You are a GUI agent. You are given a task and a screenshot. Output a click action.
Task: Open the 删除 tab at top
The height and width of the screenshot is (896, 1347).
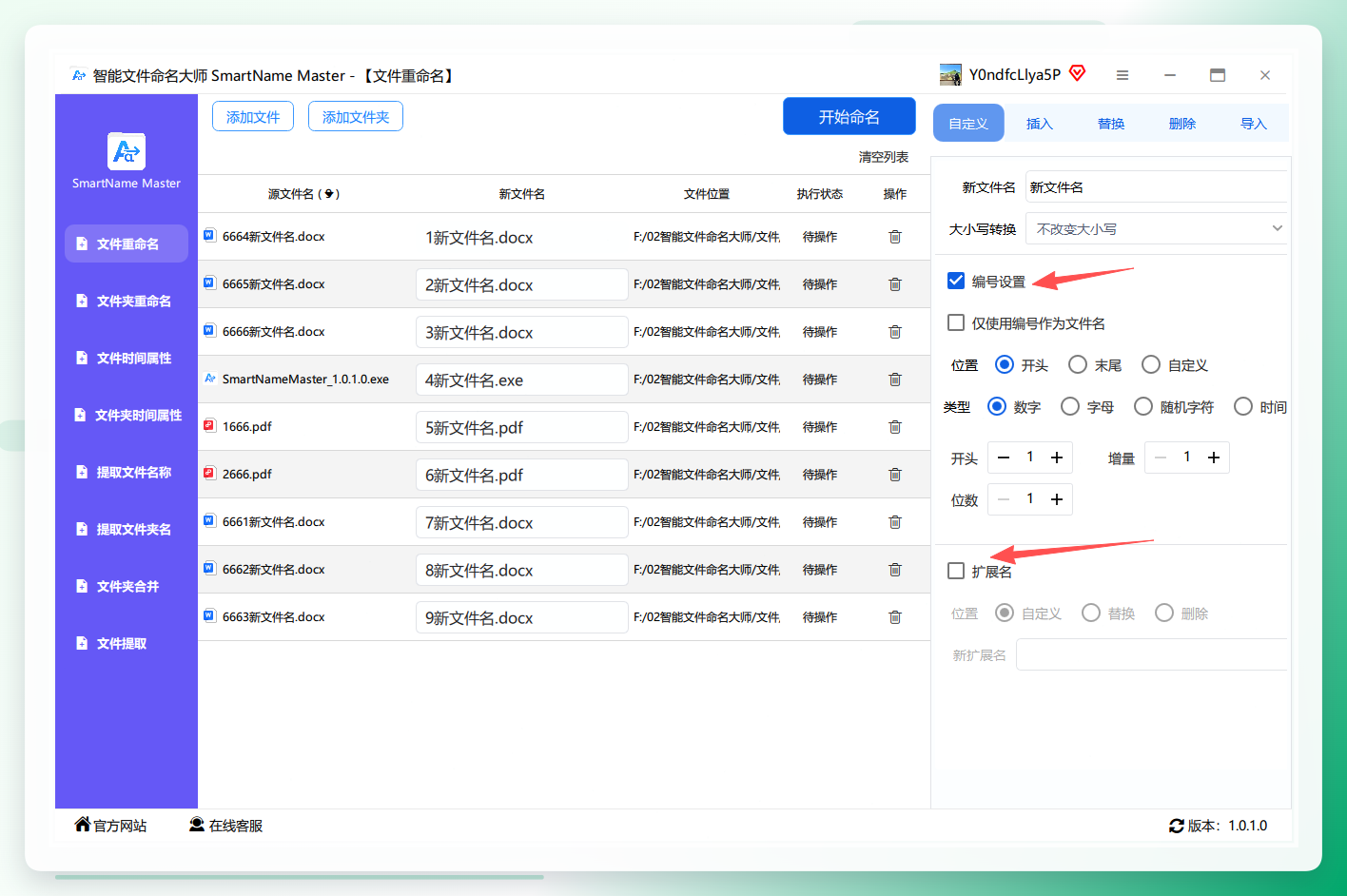tap(1182, 123)
